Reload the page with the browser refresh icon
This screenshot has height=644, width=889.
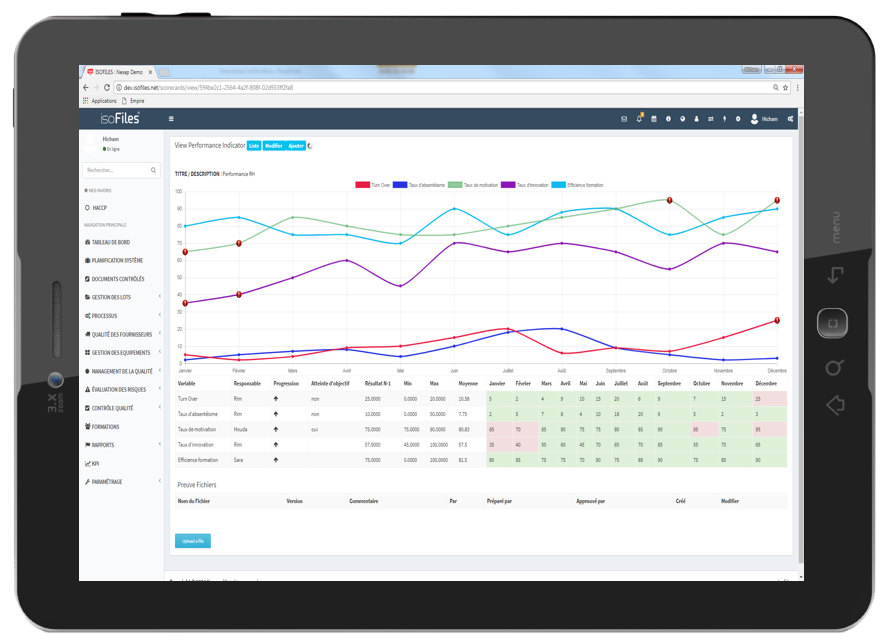[107, 87]
